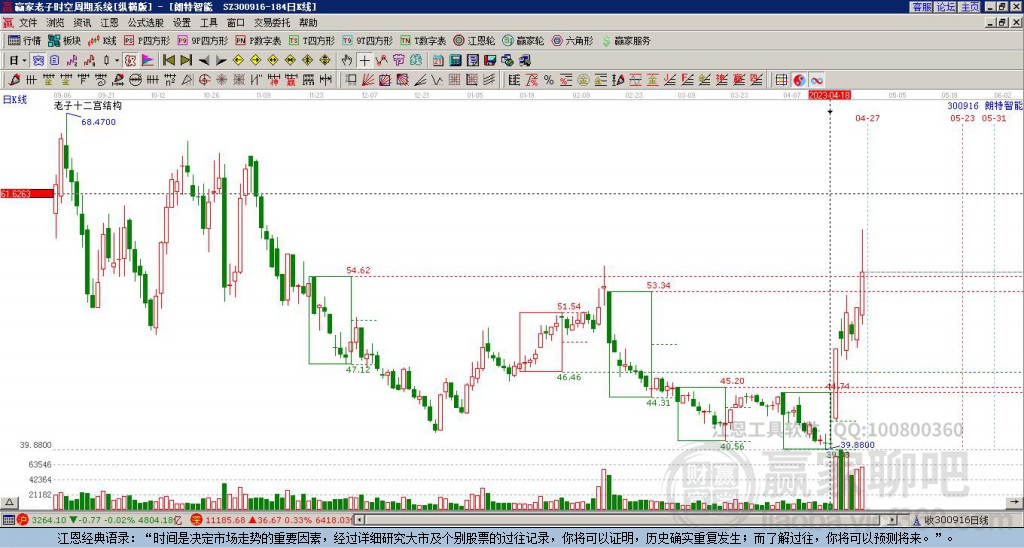Click the 05-31 time cycle label
1024x548 pixels.
click(x=994, y=118)
